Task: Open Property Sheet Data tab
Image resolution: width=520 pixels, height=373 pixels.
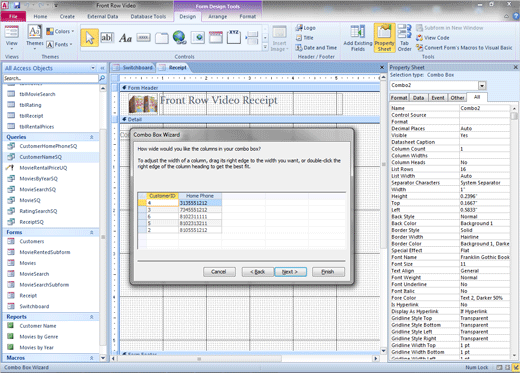Action: coord(418,98)
